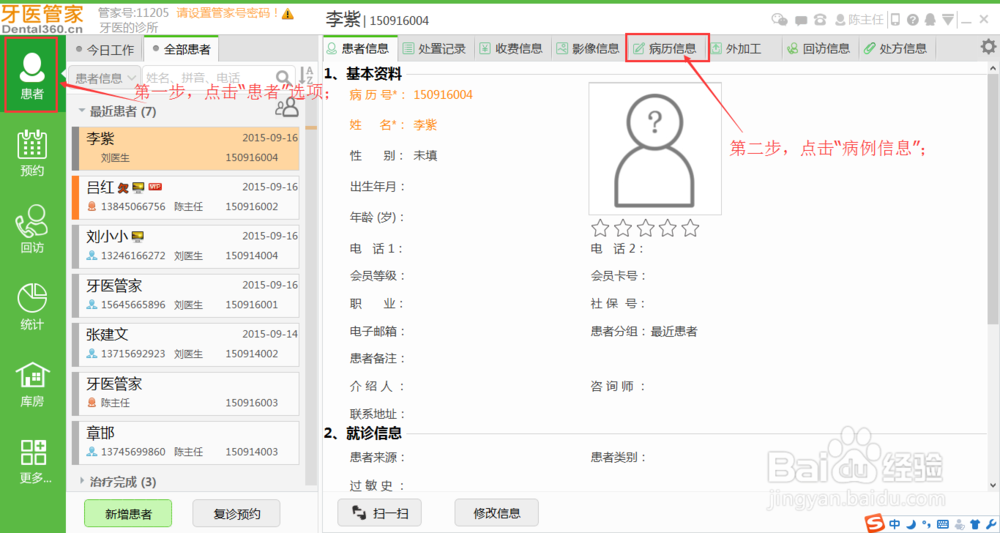Image resolution: width=1000 pixels, height=533 pixels.
Task: Click the 请设置管家号密码 link
Action: click(x=228, y=13)
